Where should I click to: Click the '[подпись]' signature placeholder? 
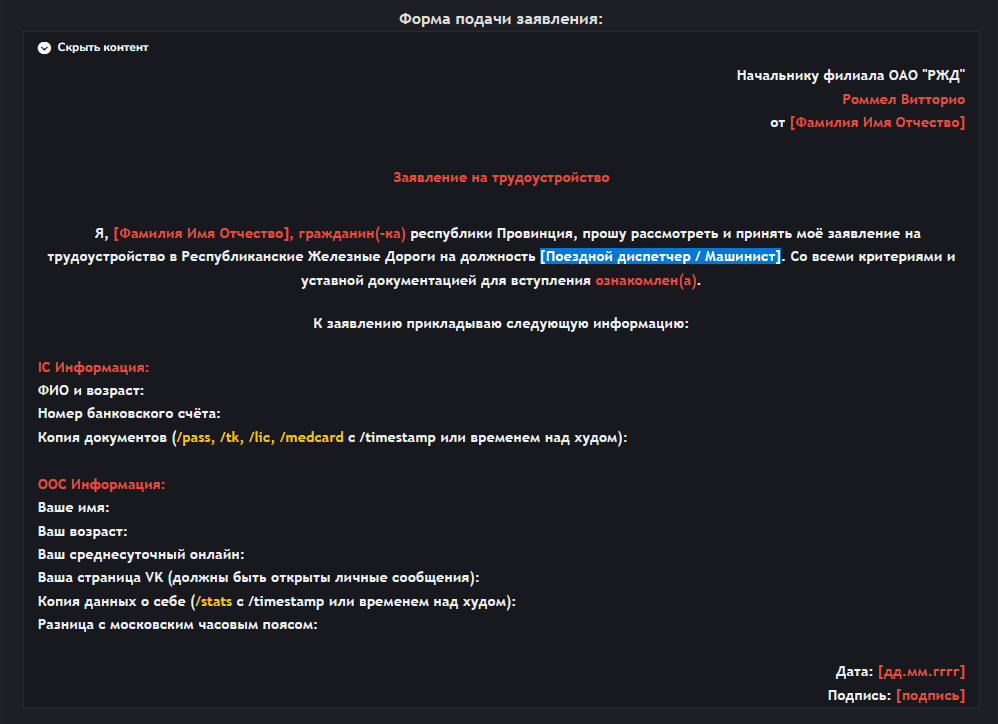pos(930,696)
